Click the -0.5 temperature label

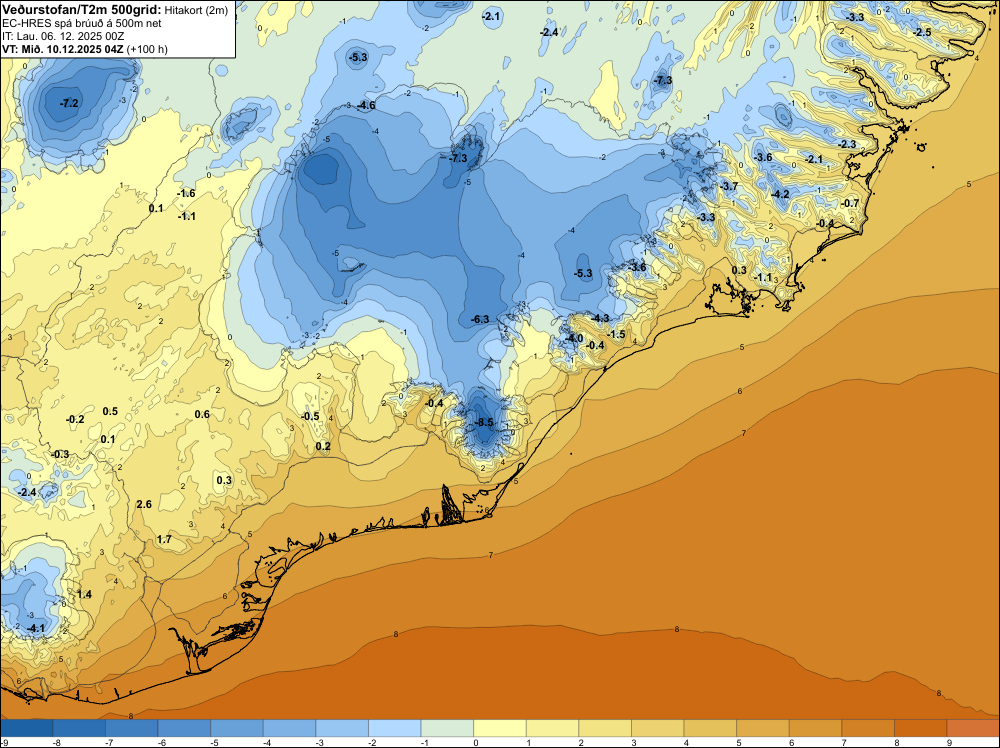[x=310, y=416]
